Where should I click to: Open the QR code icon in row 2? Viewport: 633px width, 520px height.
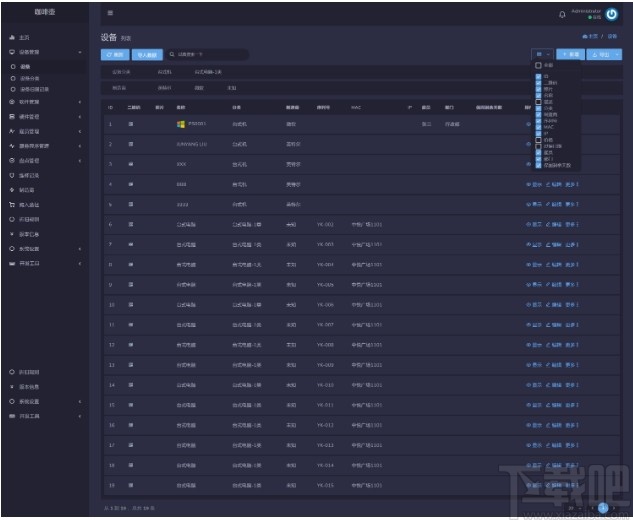(x=131, y=144)
